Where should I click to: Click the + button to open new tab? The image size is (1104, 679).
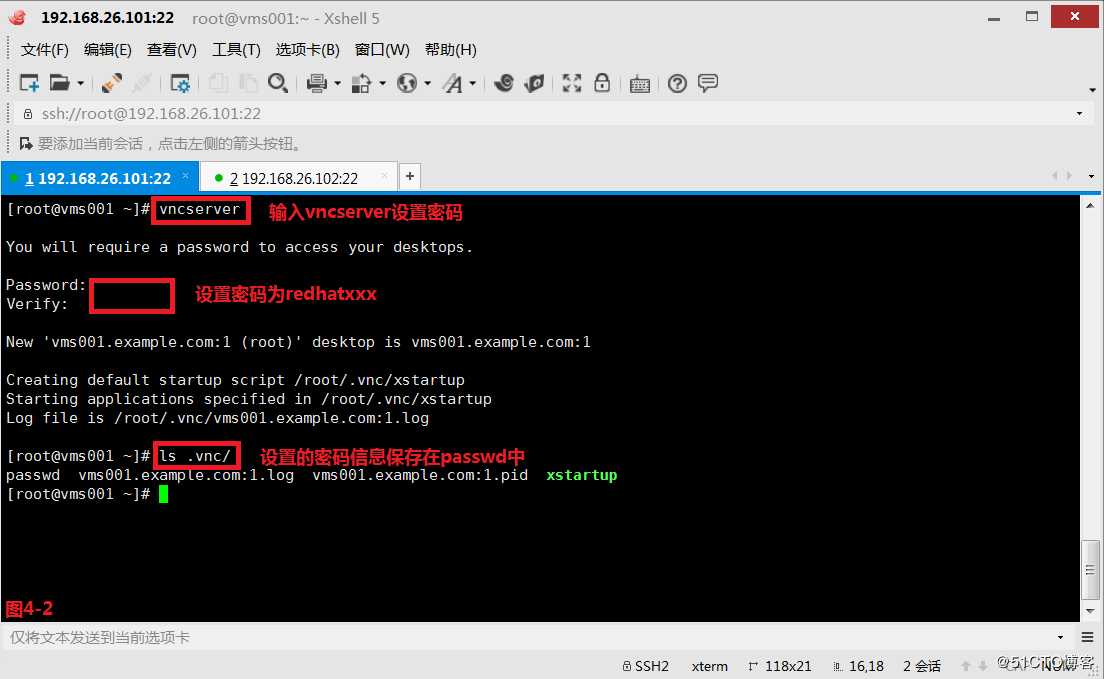[410, 175]
